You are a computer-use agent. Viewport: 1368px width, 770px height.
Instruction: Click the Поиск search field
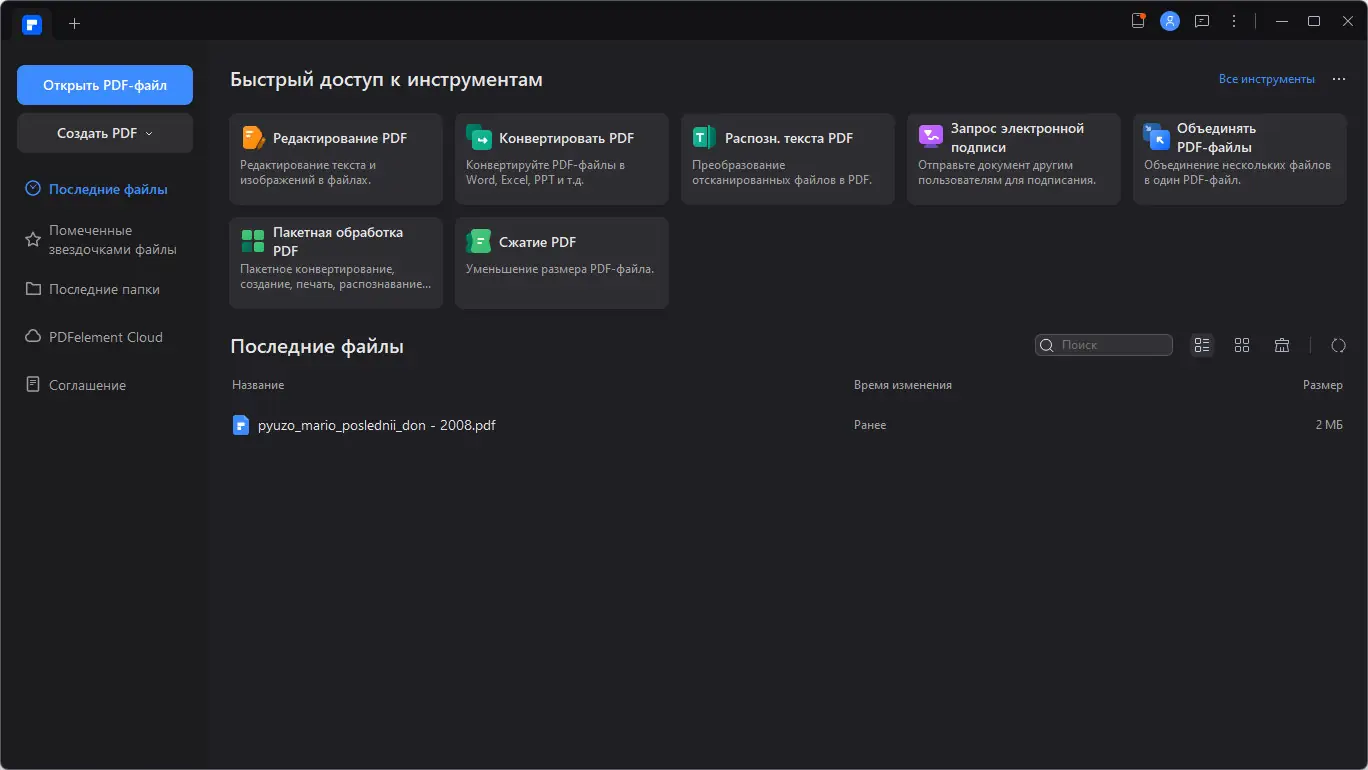[x=1104, y=344]
